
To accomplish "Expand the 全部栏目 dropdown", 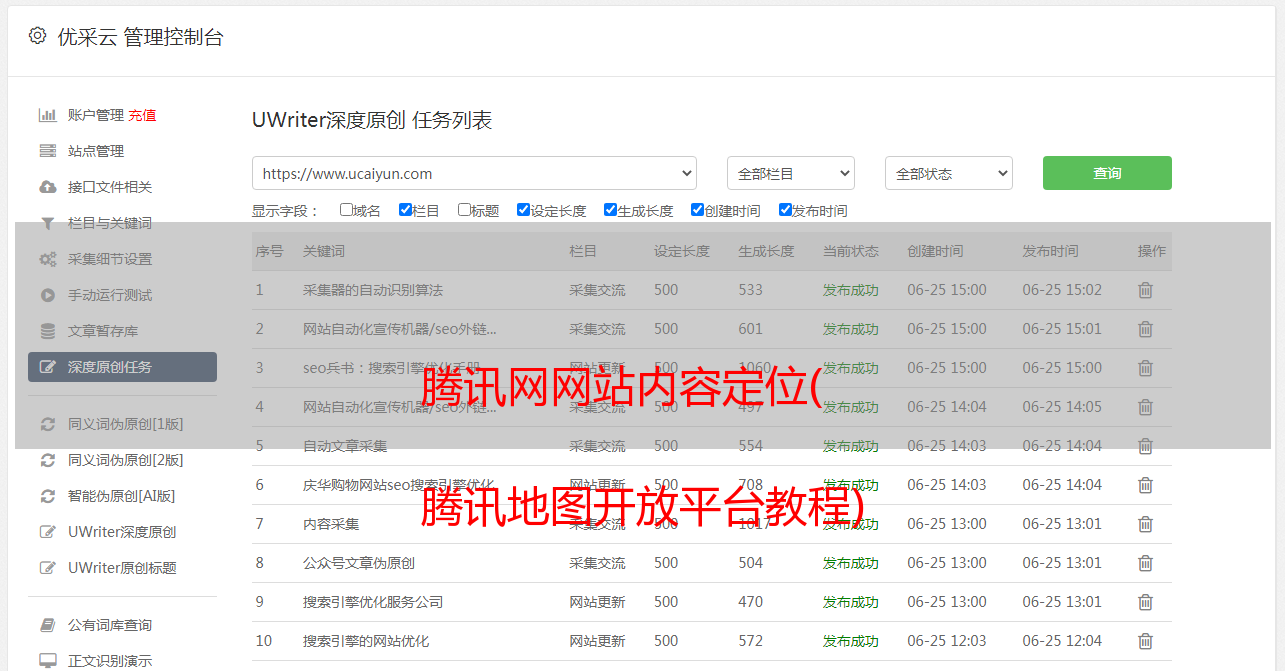I will 791,173.
